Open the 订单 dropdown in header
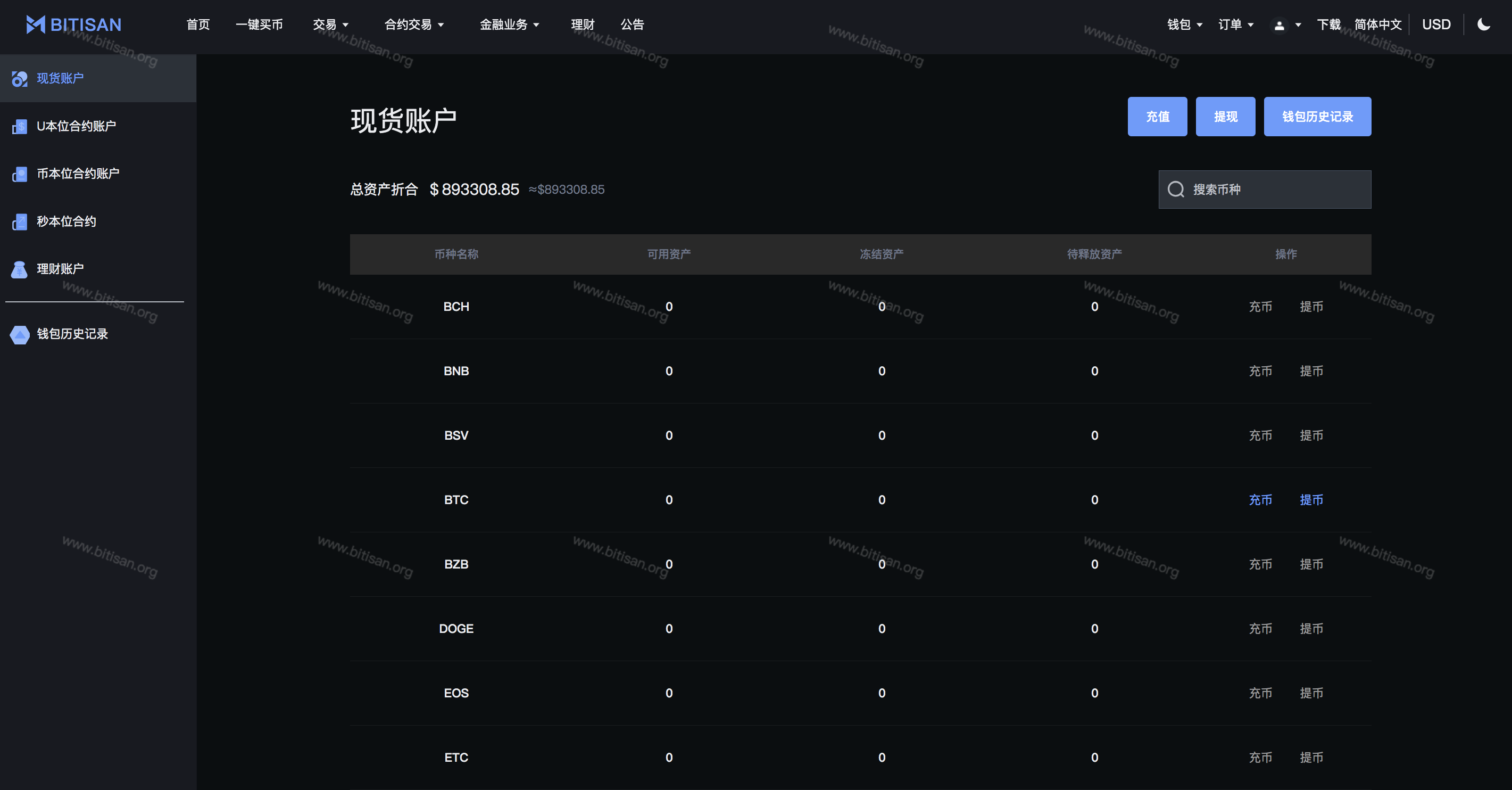Image resolution: width=1512 pixels, height=790 pixels. click(1235, 24)
